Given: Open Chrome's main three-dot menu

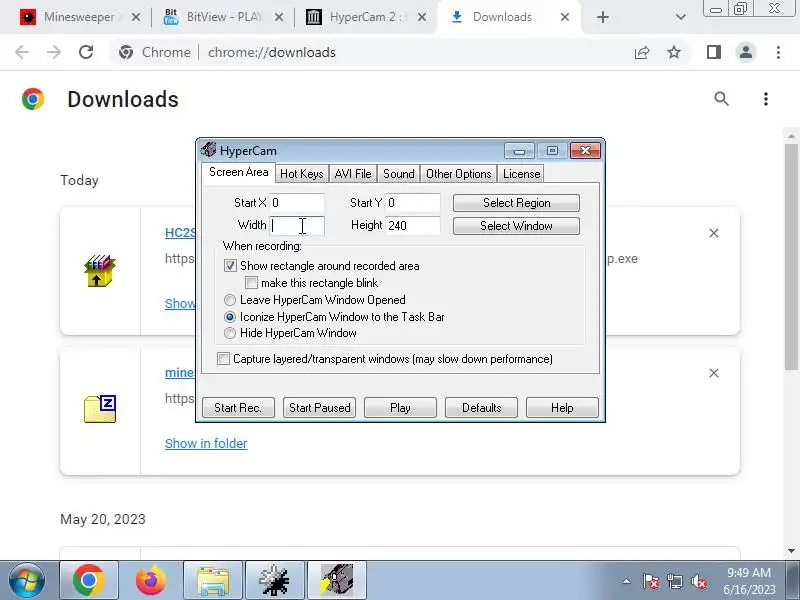Looking at the screenshot, I should click(778, 52).
